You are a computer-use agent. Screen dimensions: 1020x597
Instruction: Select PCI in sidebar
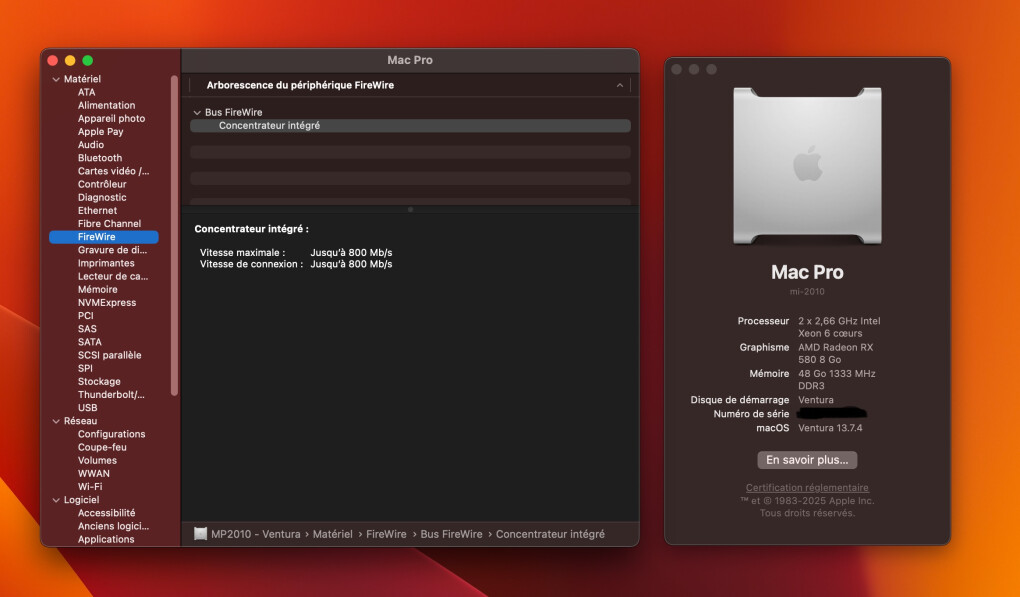coord(85,315)
